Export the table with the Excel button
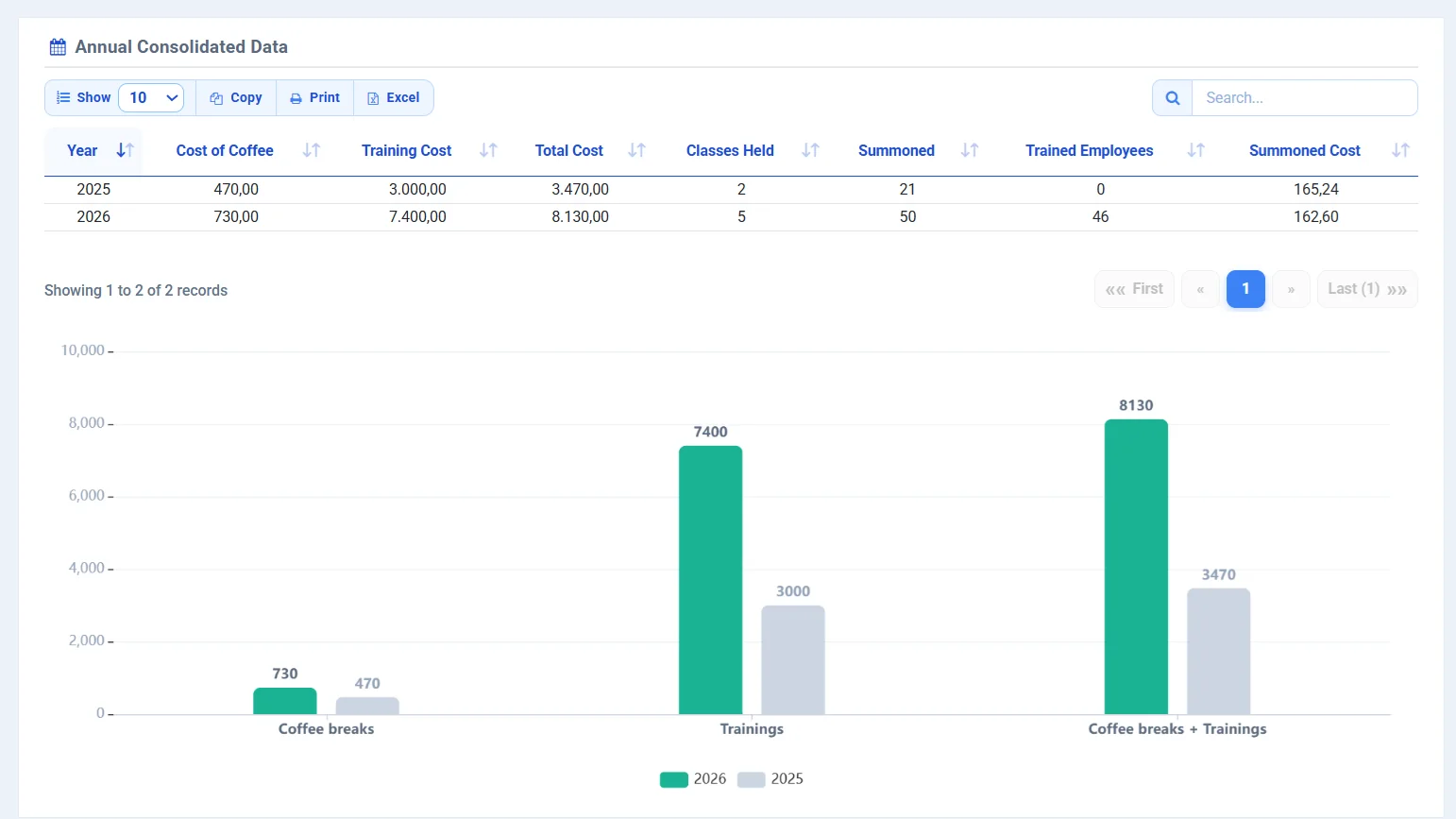Viewport: 1456px width, 819px height. coord(394,97)
